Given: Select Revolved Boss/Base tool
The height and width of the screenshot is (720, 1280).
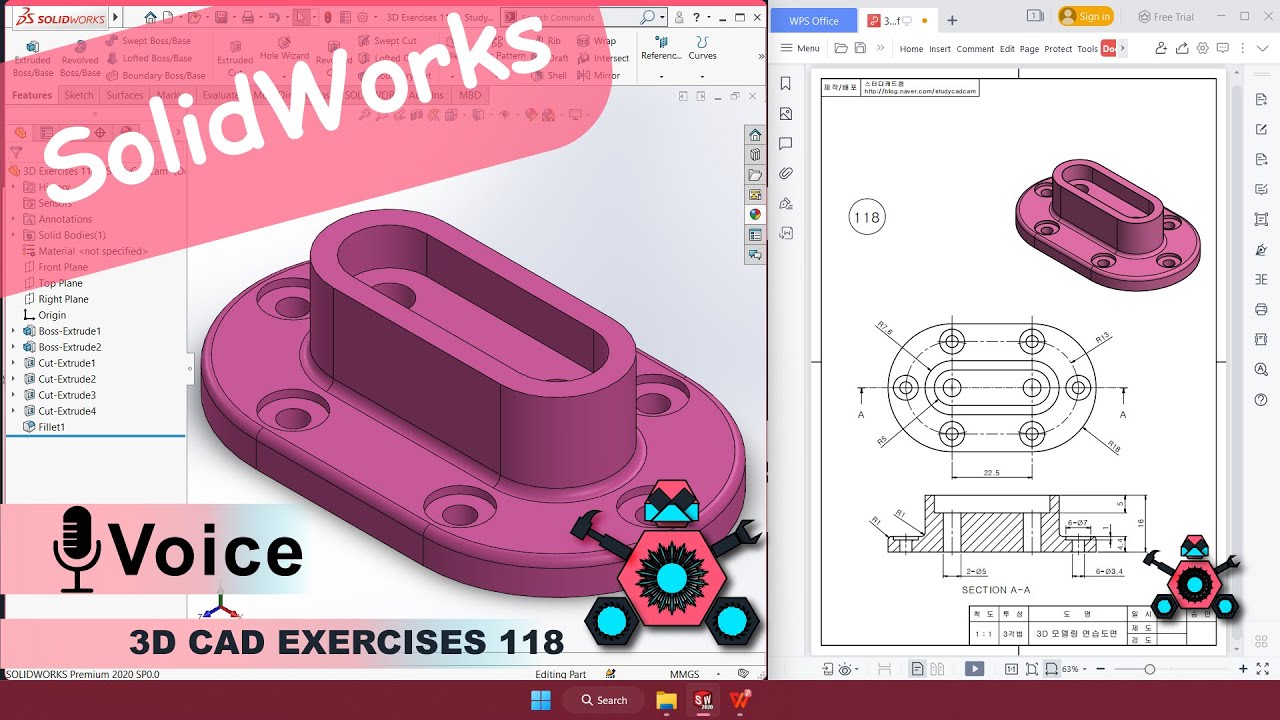Looking at the screenshot, I should [x=80, y=60].
